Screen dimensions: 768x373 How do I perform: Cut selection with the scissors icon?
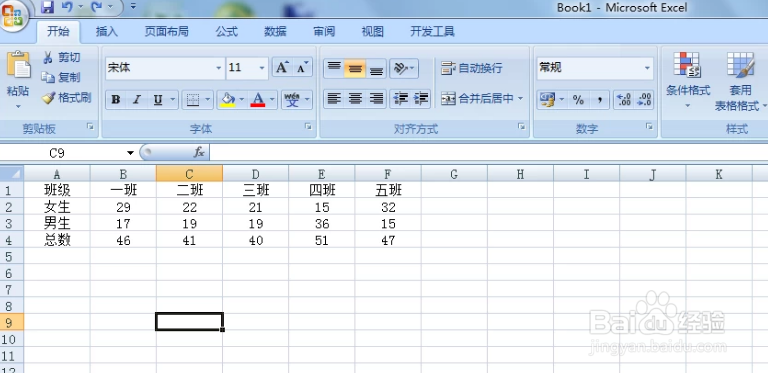48,57
